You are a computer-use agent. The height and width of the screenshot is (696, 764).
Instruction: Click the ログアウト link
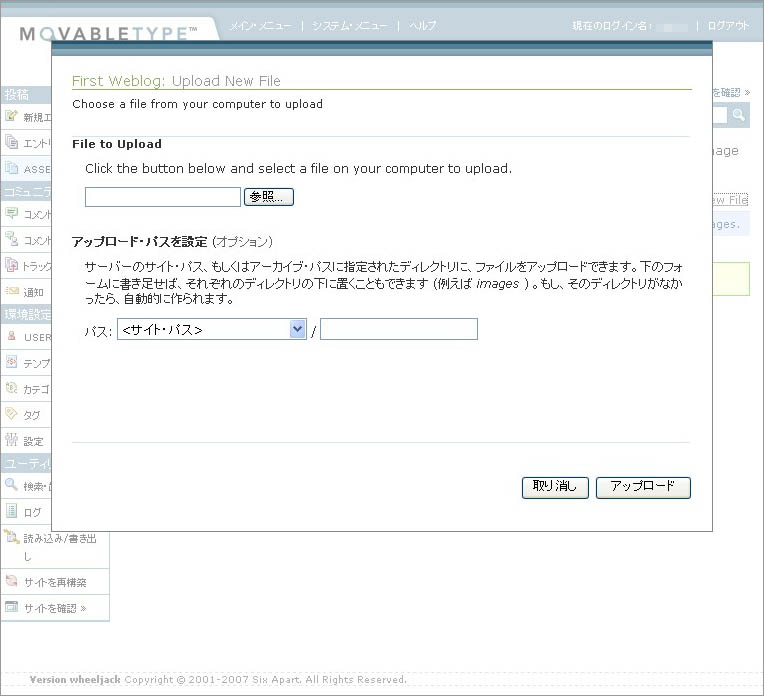click(727, 25)
